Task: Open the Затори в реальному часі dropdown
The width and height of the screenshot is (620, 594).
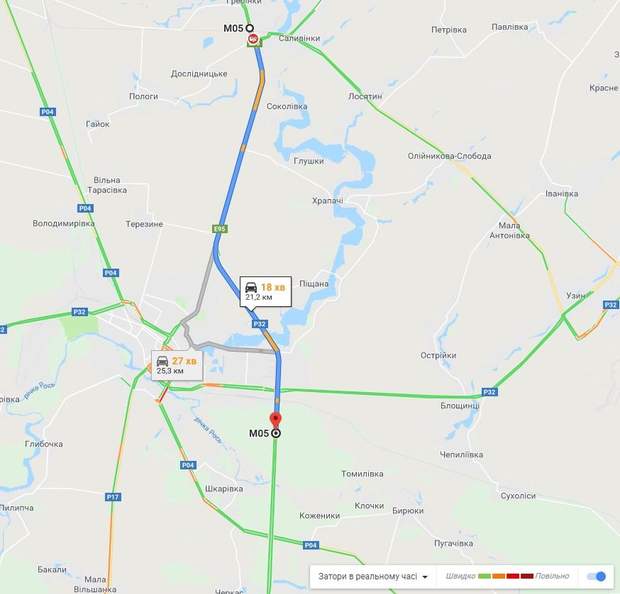Action: 373,576
